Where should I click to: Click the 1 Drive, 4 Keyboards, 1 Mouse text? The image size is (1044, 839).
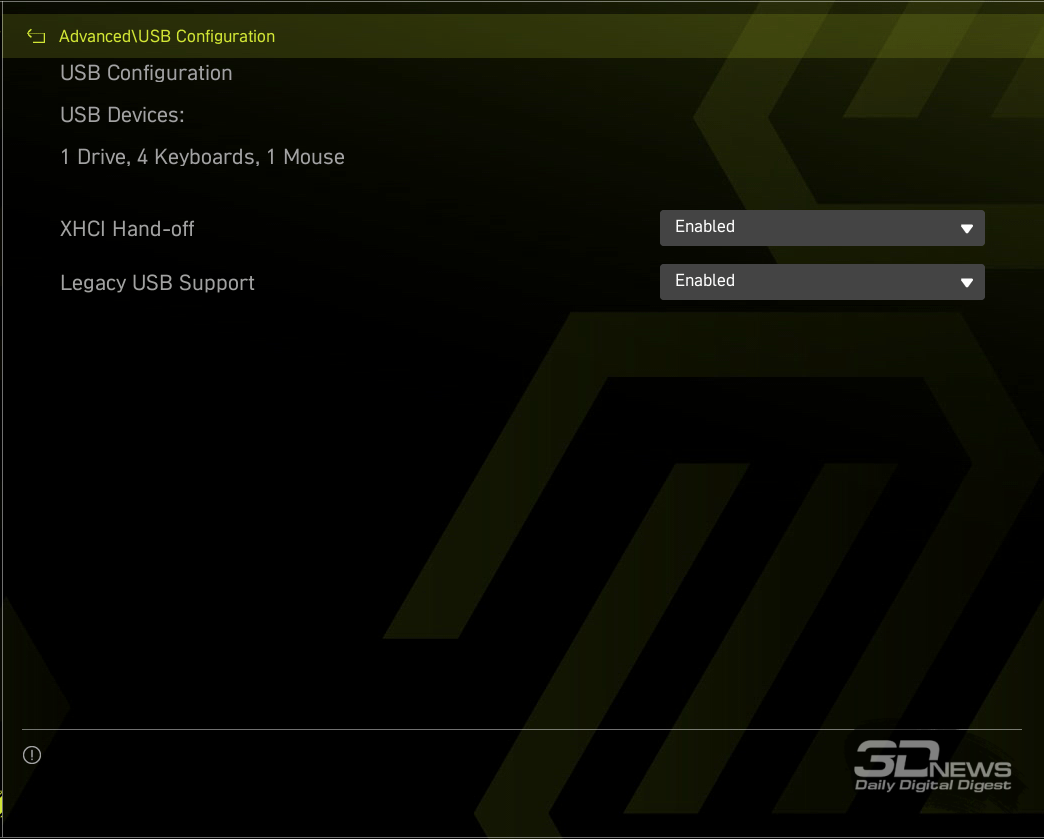(x=202, y=157)
